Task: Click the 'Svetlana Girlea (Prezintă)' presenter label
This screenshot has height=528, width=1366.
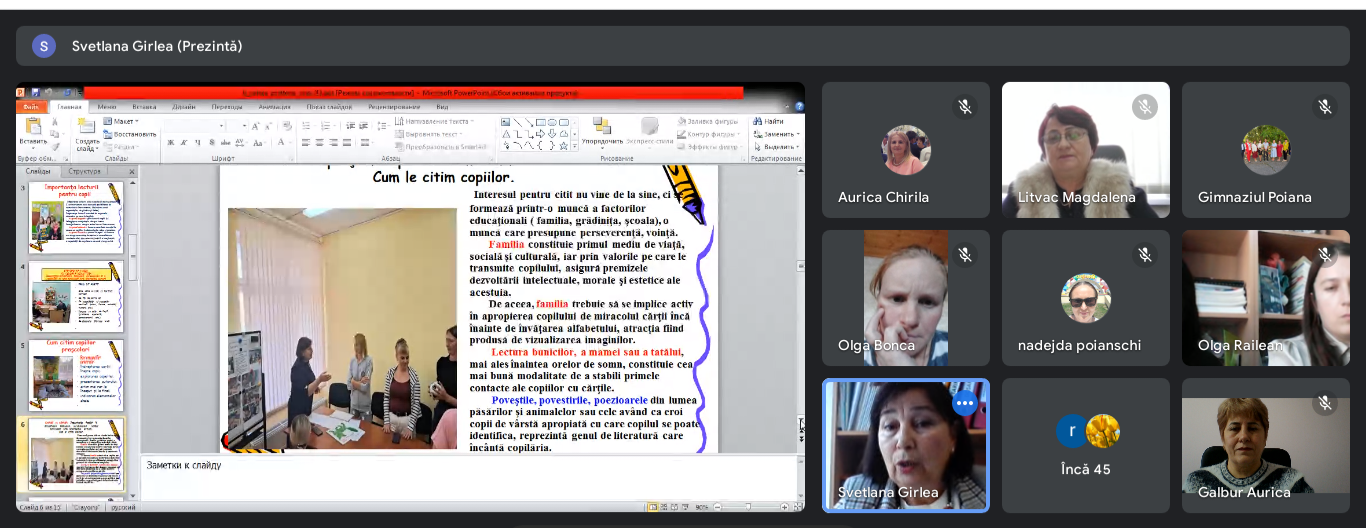Action: (x=157, y=46)
